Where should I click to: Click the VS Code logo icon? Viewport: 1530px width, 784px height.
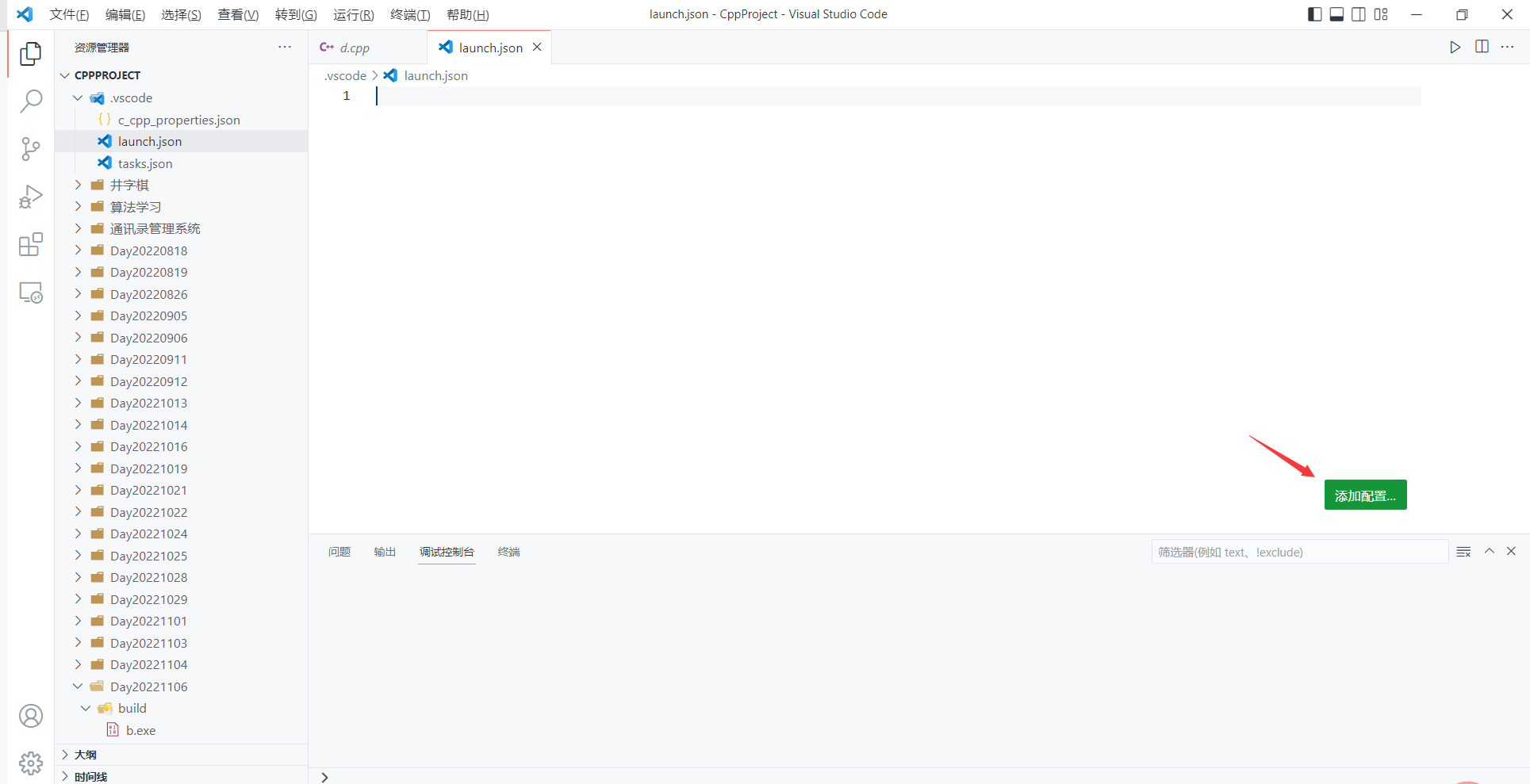tap(25, 14)
